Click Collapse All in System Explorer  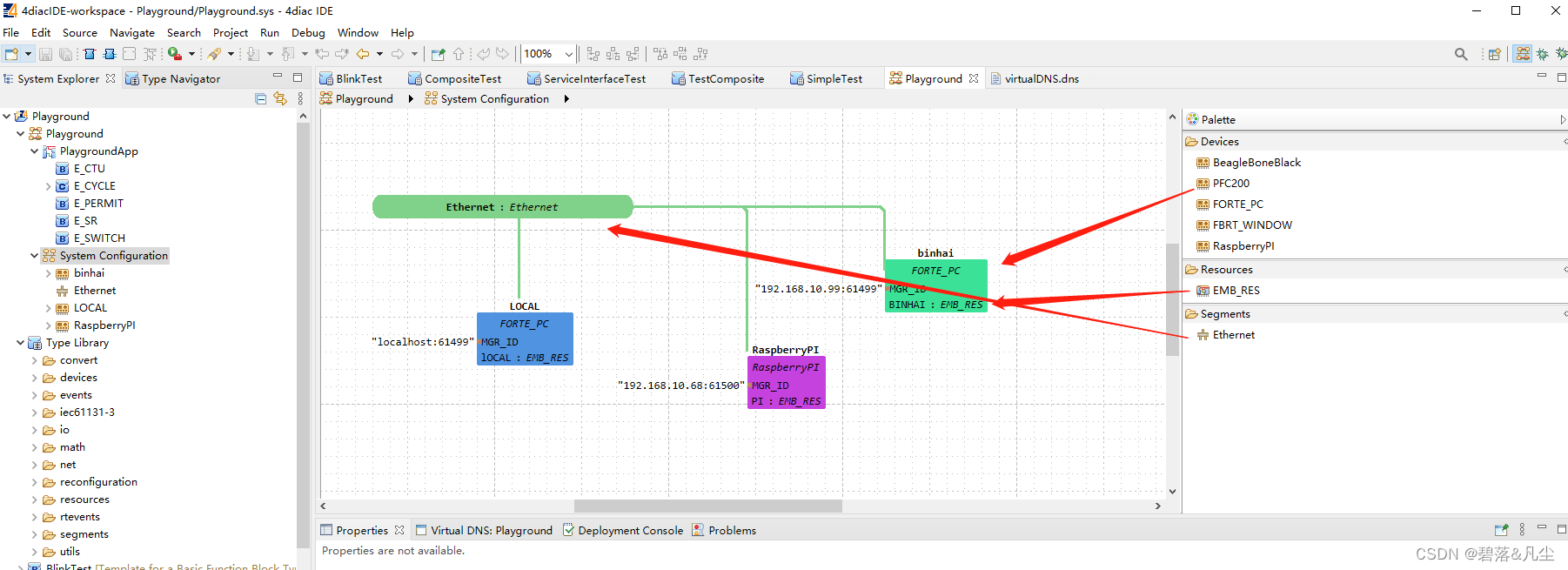coord(261,98)
